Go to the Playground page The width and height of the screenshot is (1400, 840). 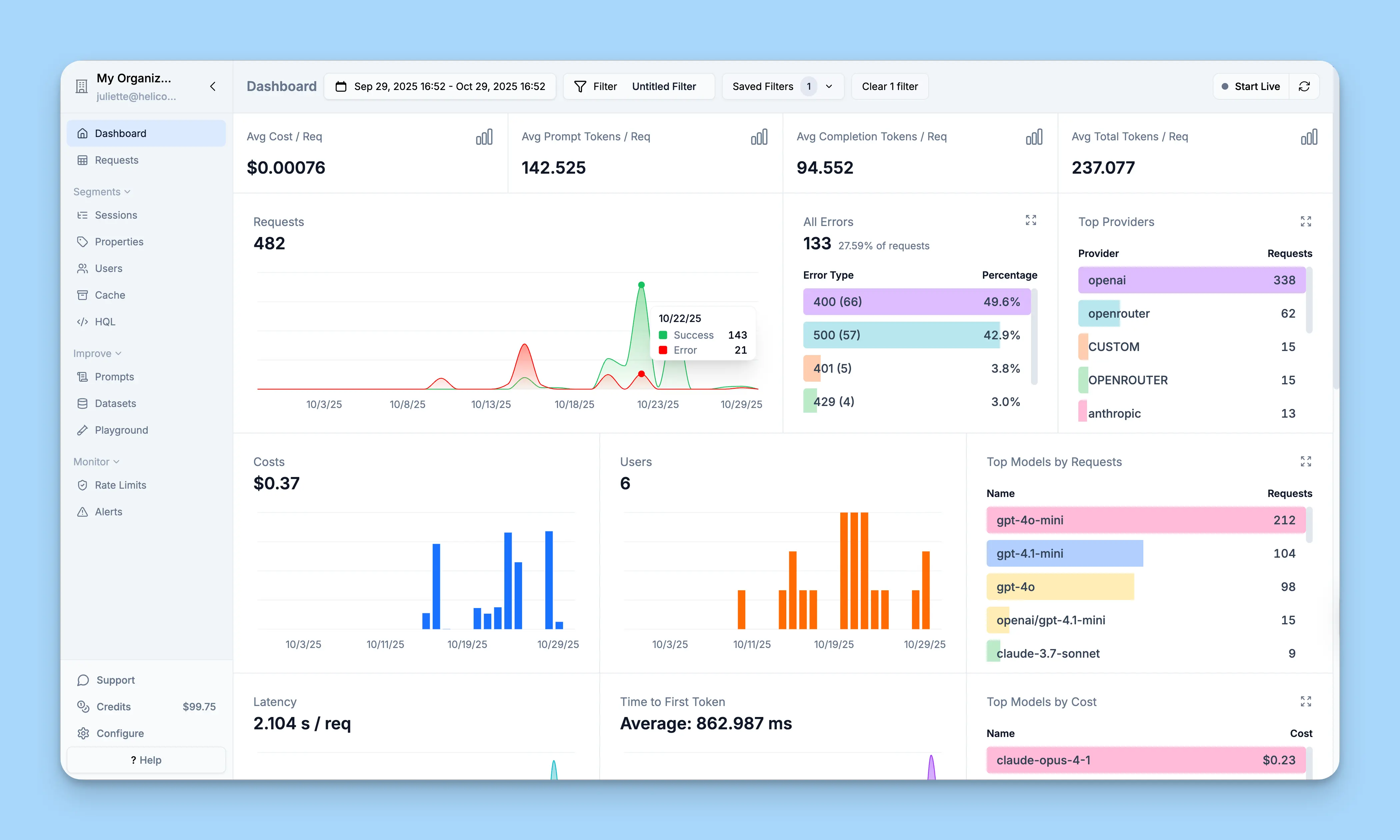pyautogui.click(x=121, y=430)
